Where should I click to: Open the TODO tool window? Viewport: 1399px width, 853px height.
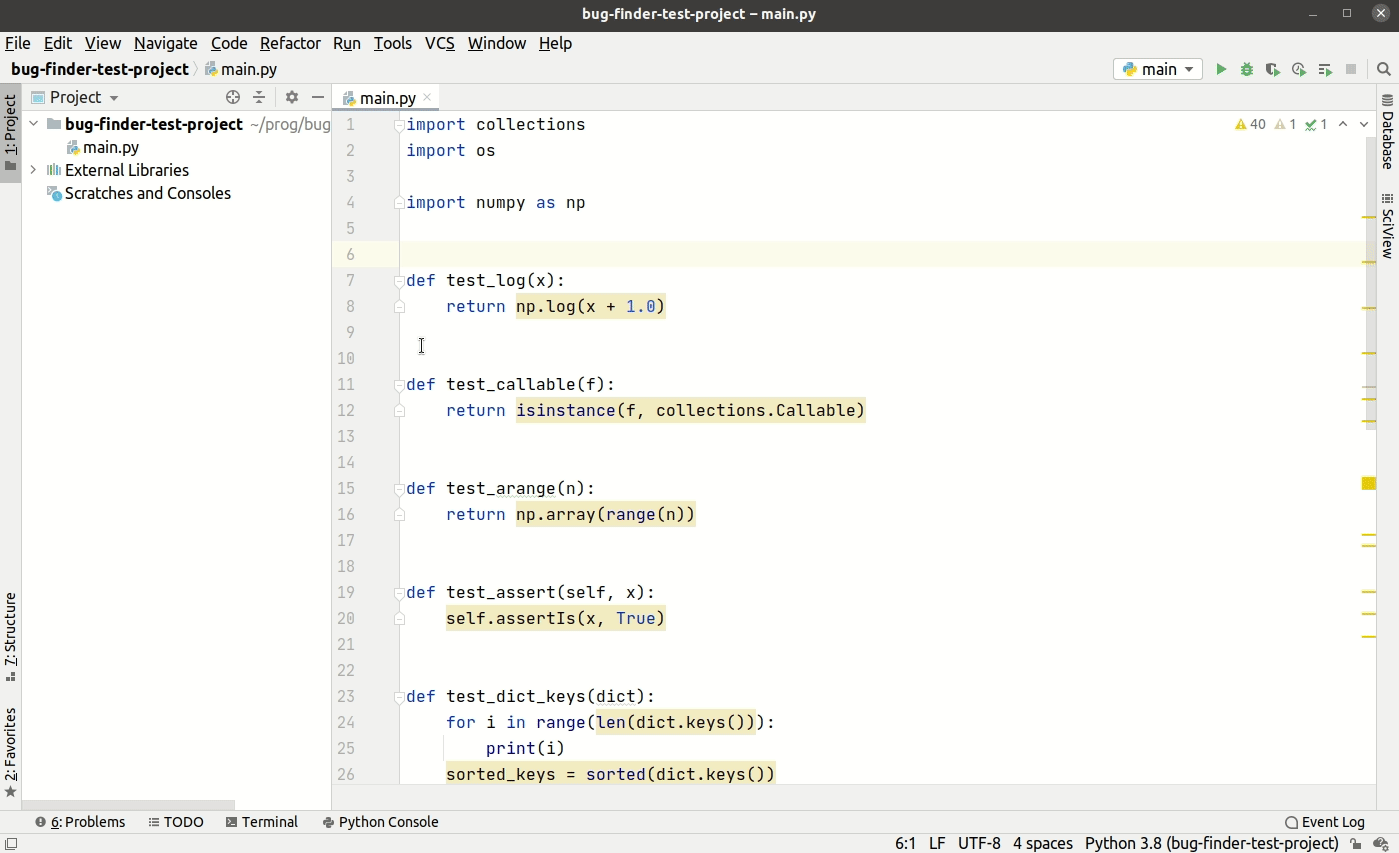176,822
